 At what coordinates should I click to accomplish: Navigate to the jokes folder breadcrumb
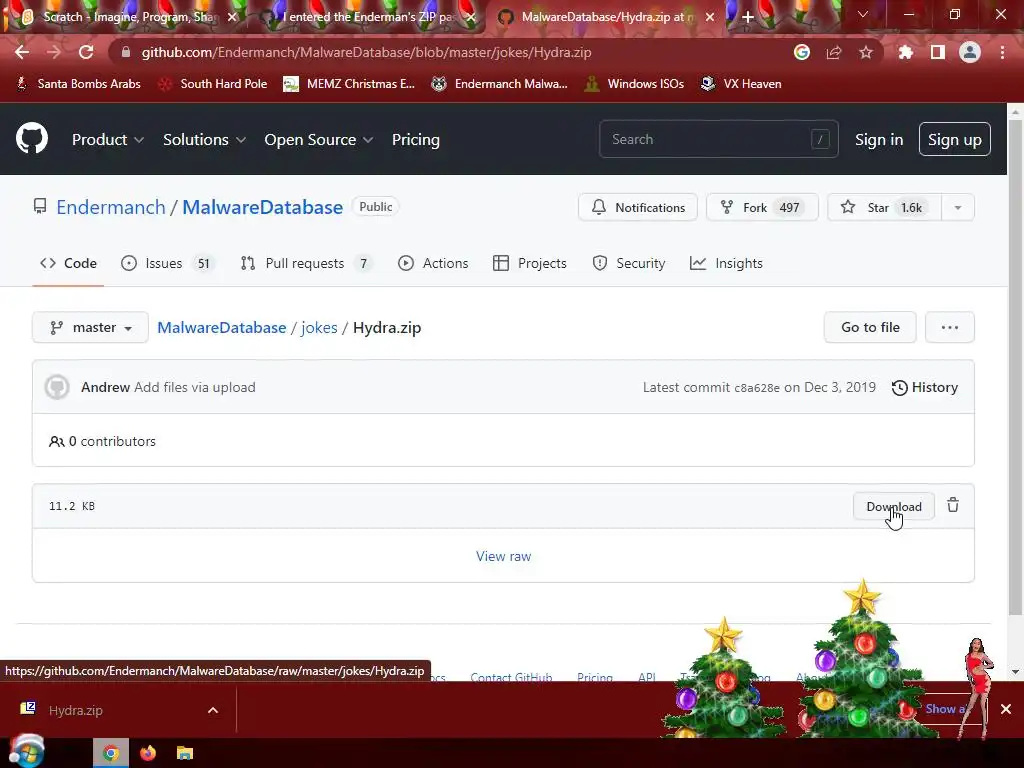[319, 327]
